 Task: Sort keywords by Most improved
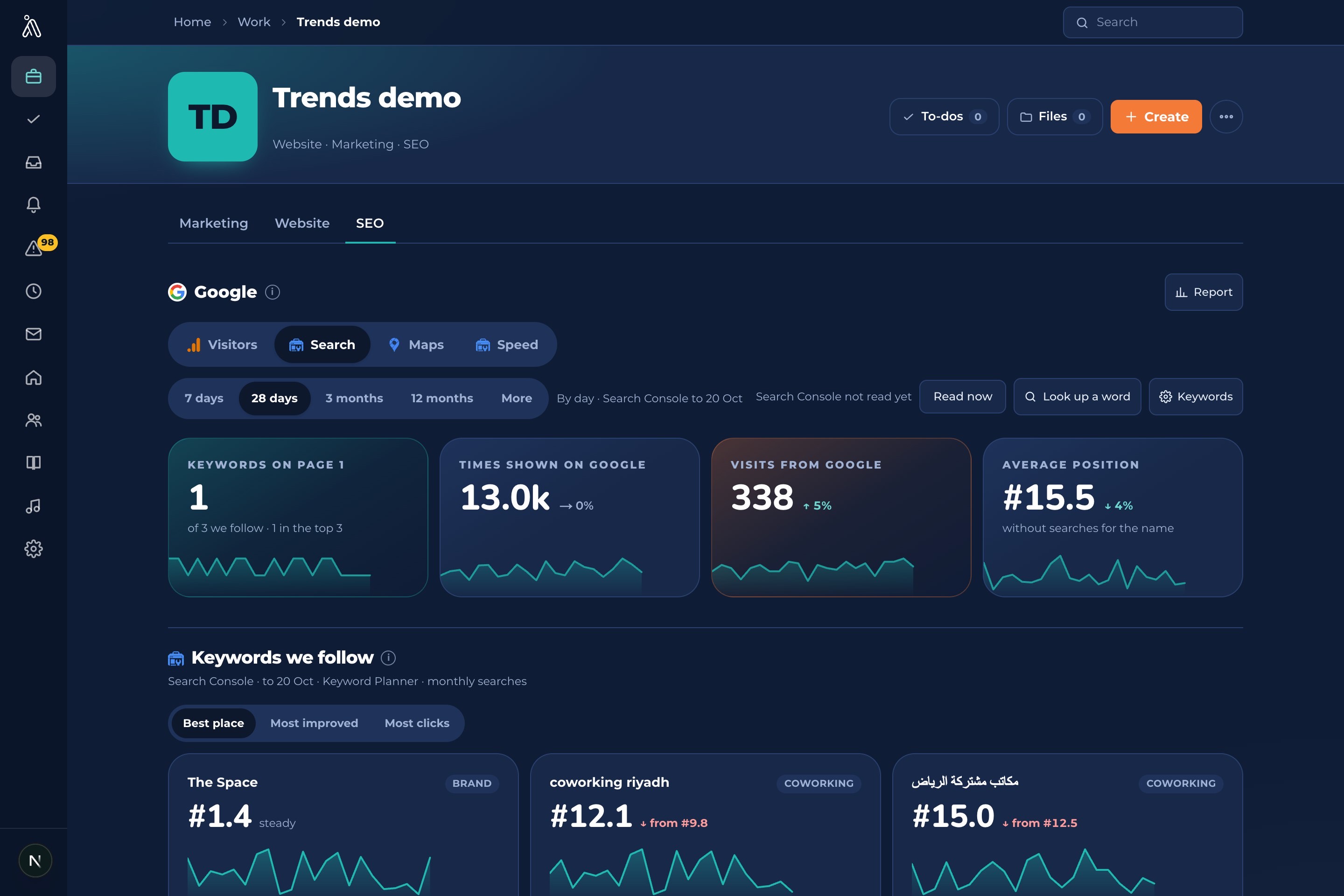314,723
